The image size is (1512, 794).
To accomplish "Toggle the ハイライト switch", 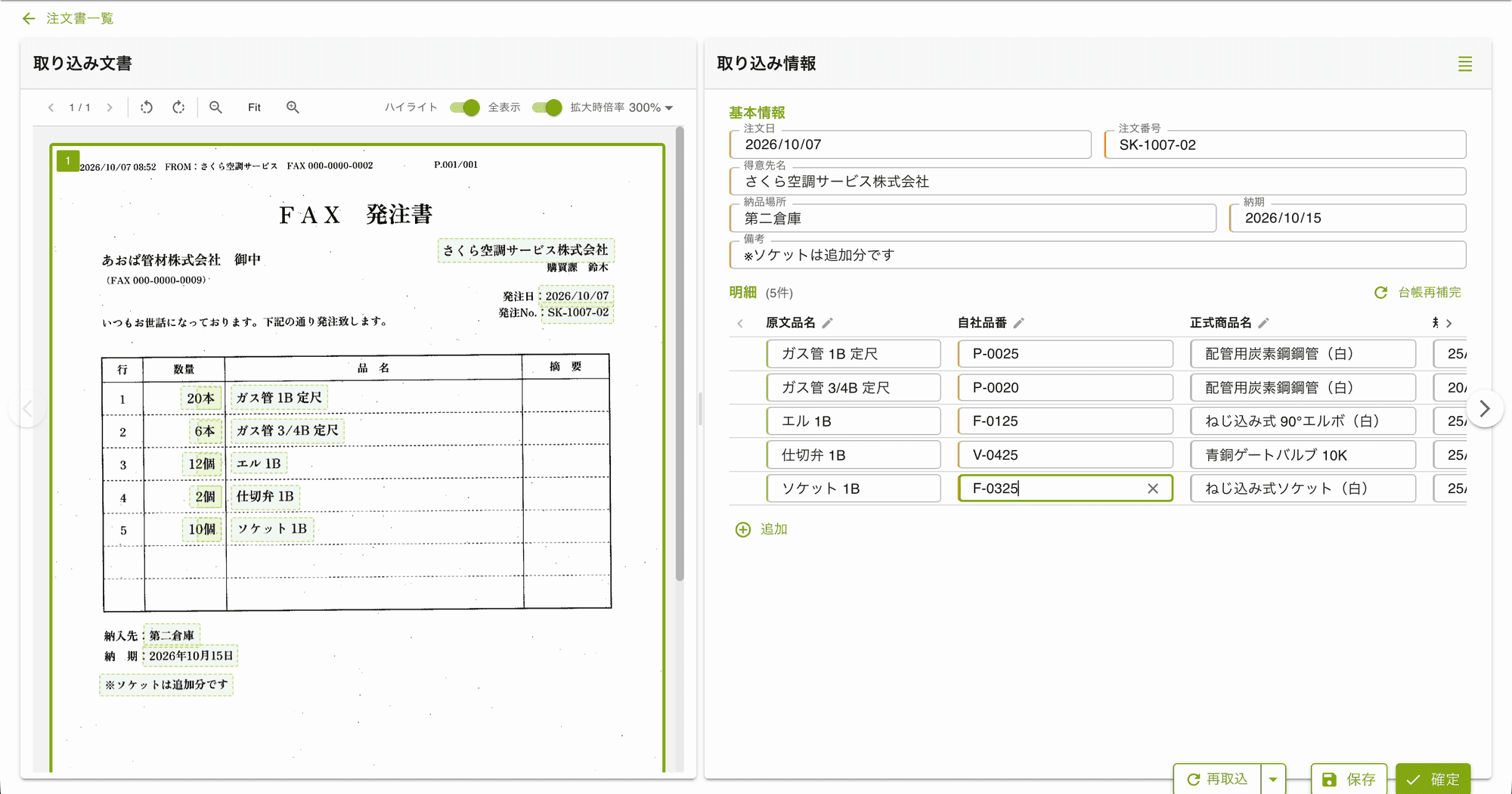I will [465, 107].
